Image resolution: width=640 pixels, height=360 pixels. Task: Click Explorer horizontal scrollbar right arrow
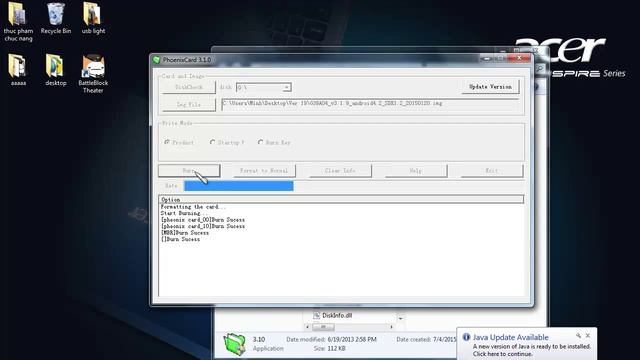tap(391, 327)
